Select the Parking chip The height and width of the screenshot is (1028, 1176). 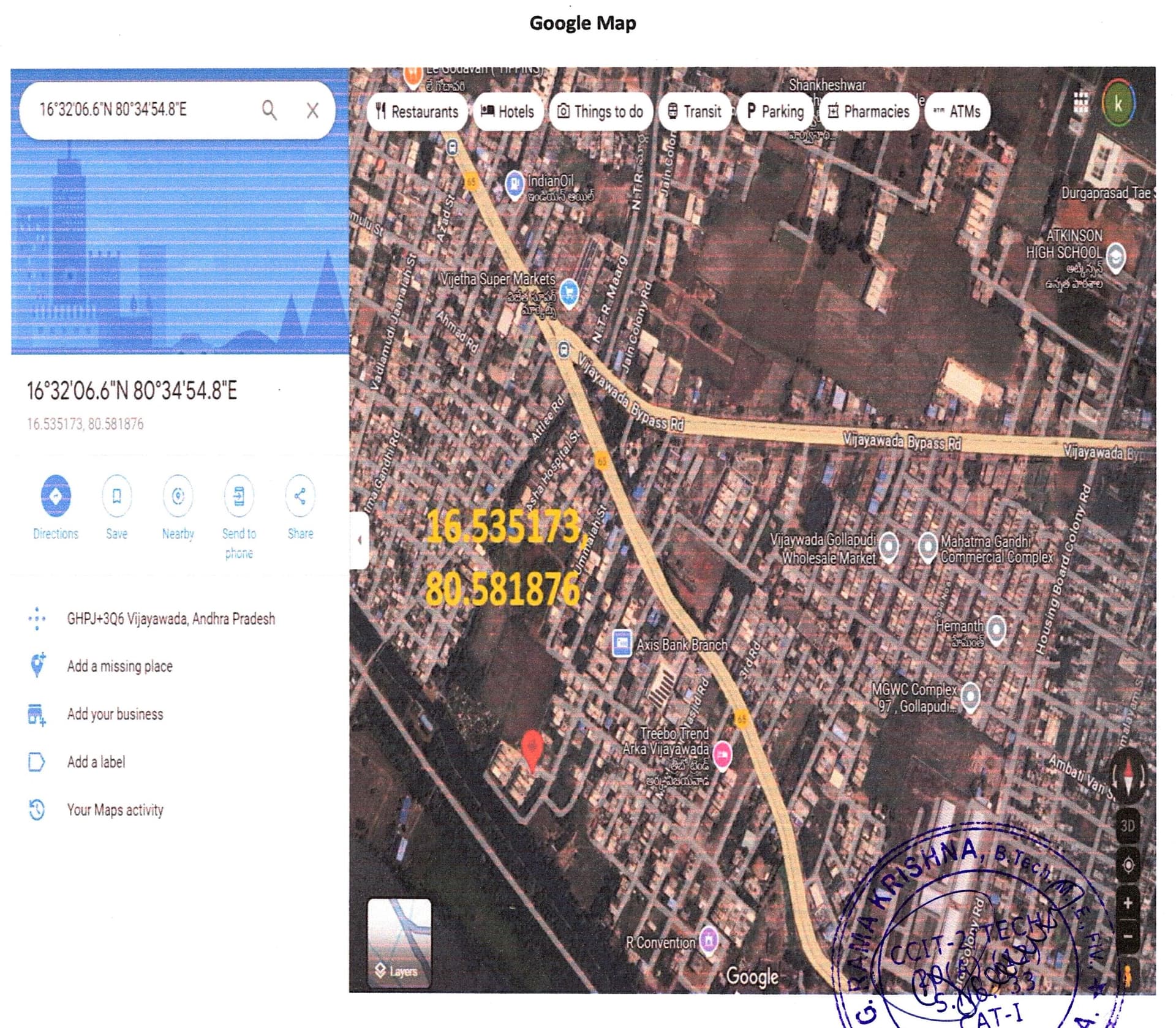click(x=775, y=111)
